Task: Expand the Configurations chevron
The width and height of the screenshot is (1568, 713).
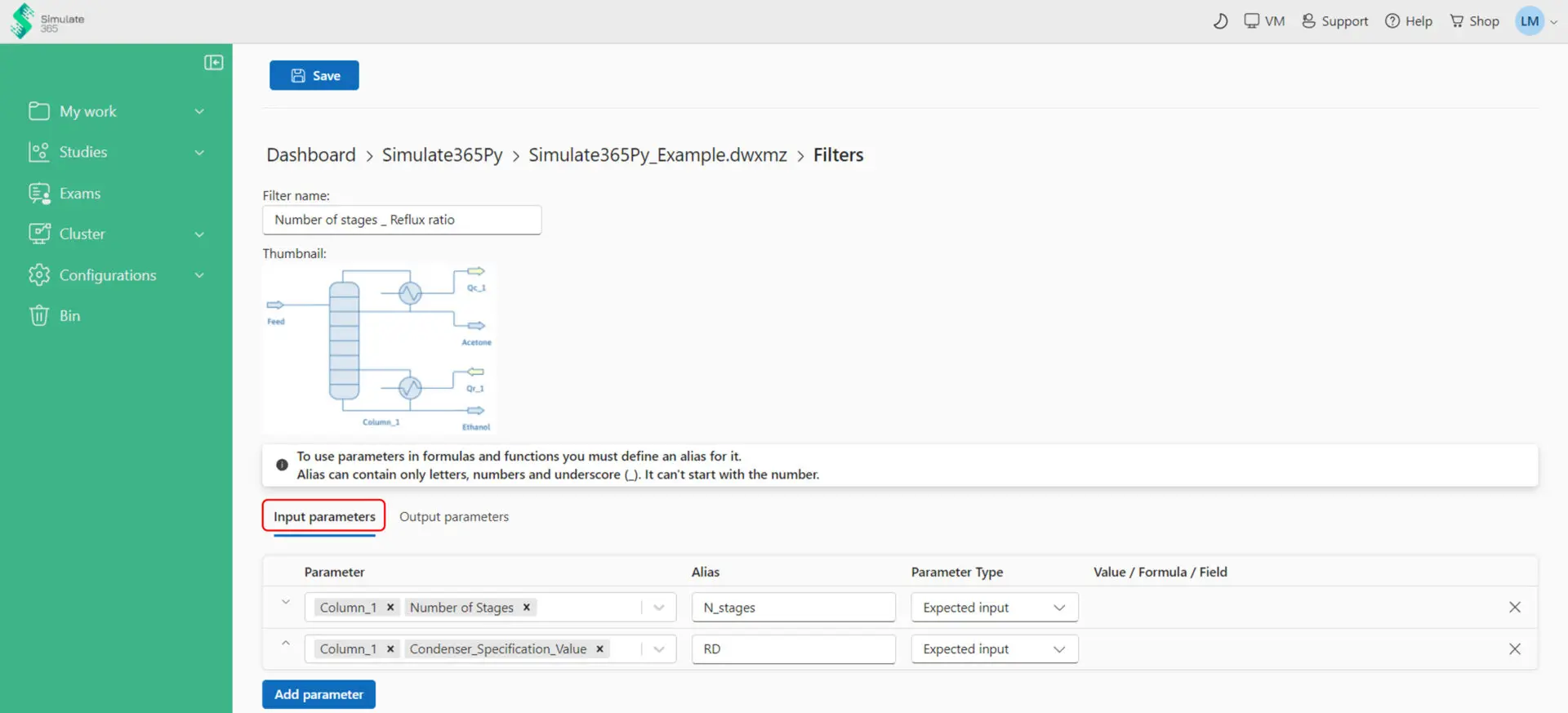Action: (x=199, y=275)
